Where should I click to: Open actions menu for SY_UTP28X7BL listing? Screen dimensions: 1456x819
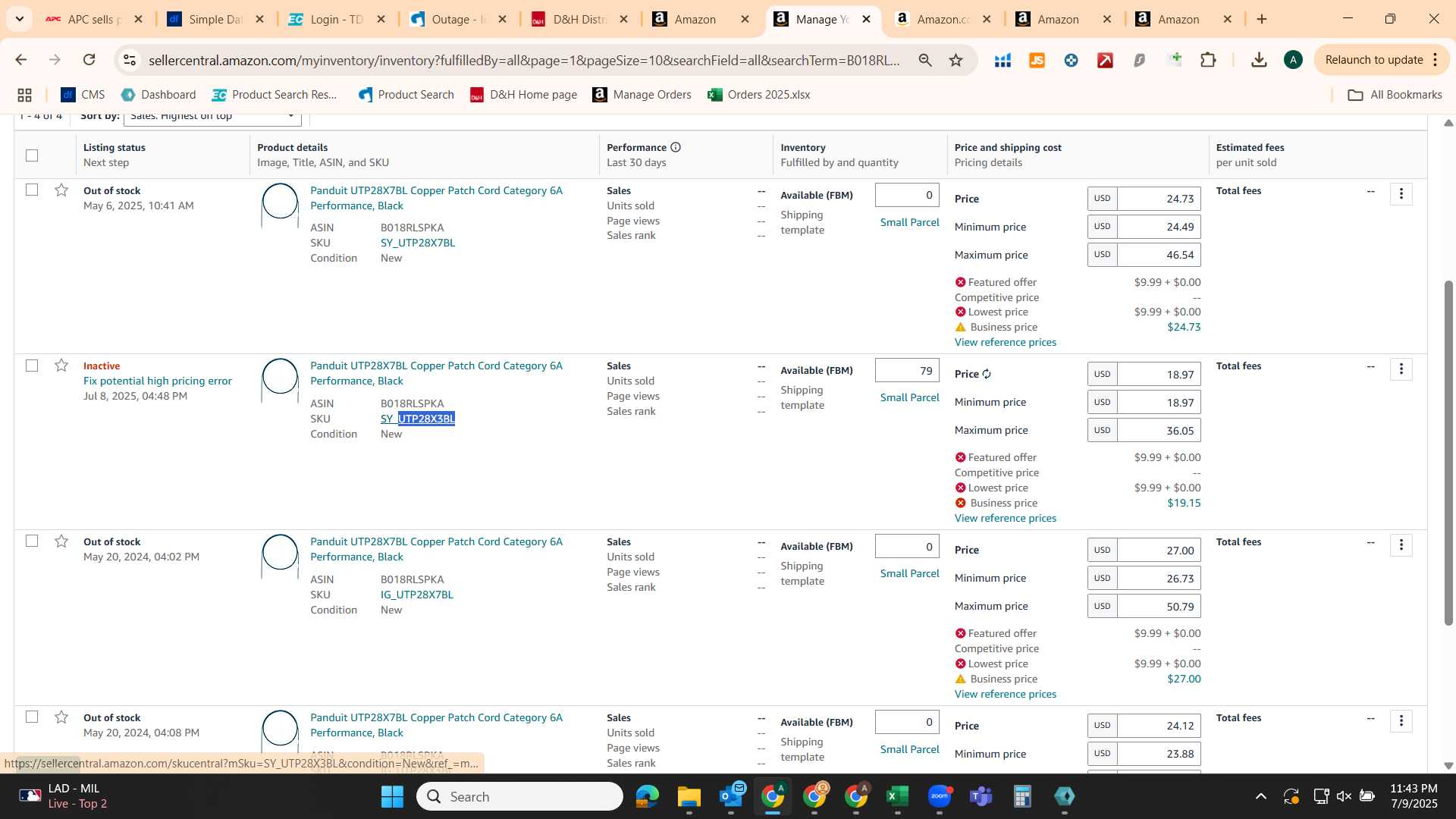pos(1401,194)
